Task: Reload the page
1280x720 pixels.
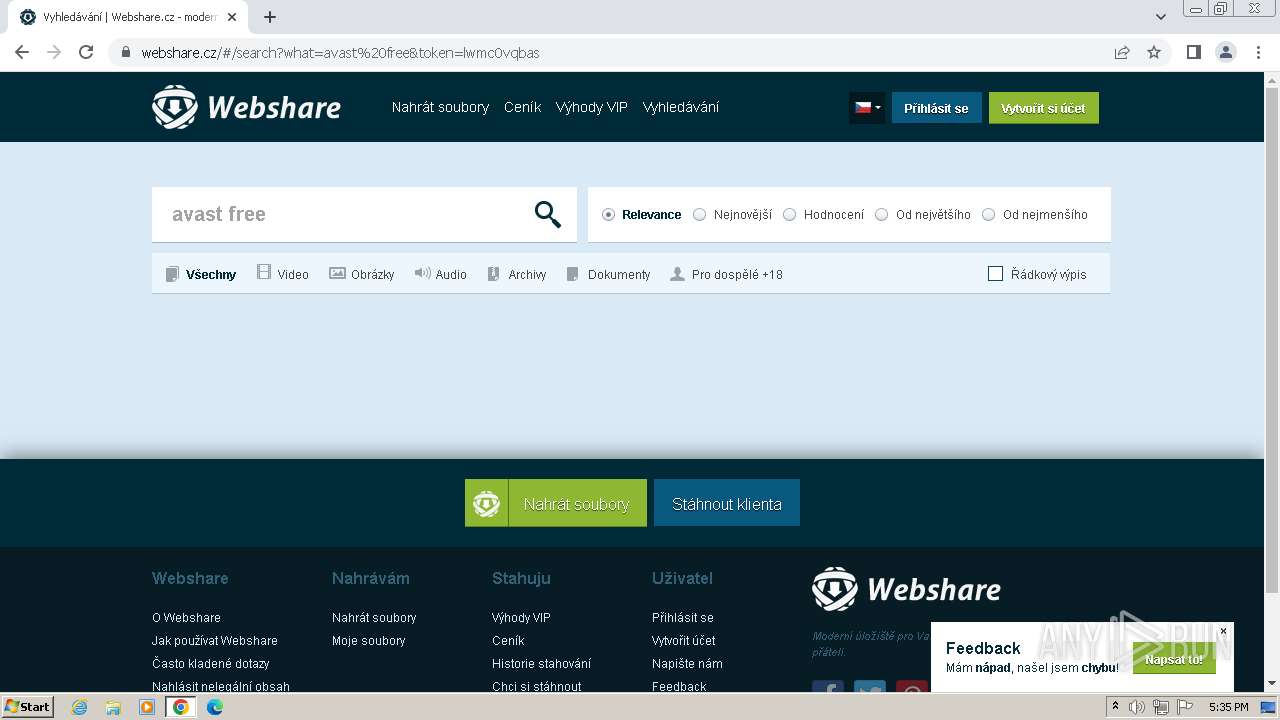Action: (x=86, y=53)
